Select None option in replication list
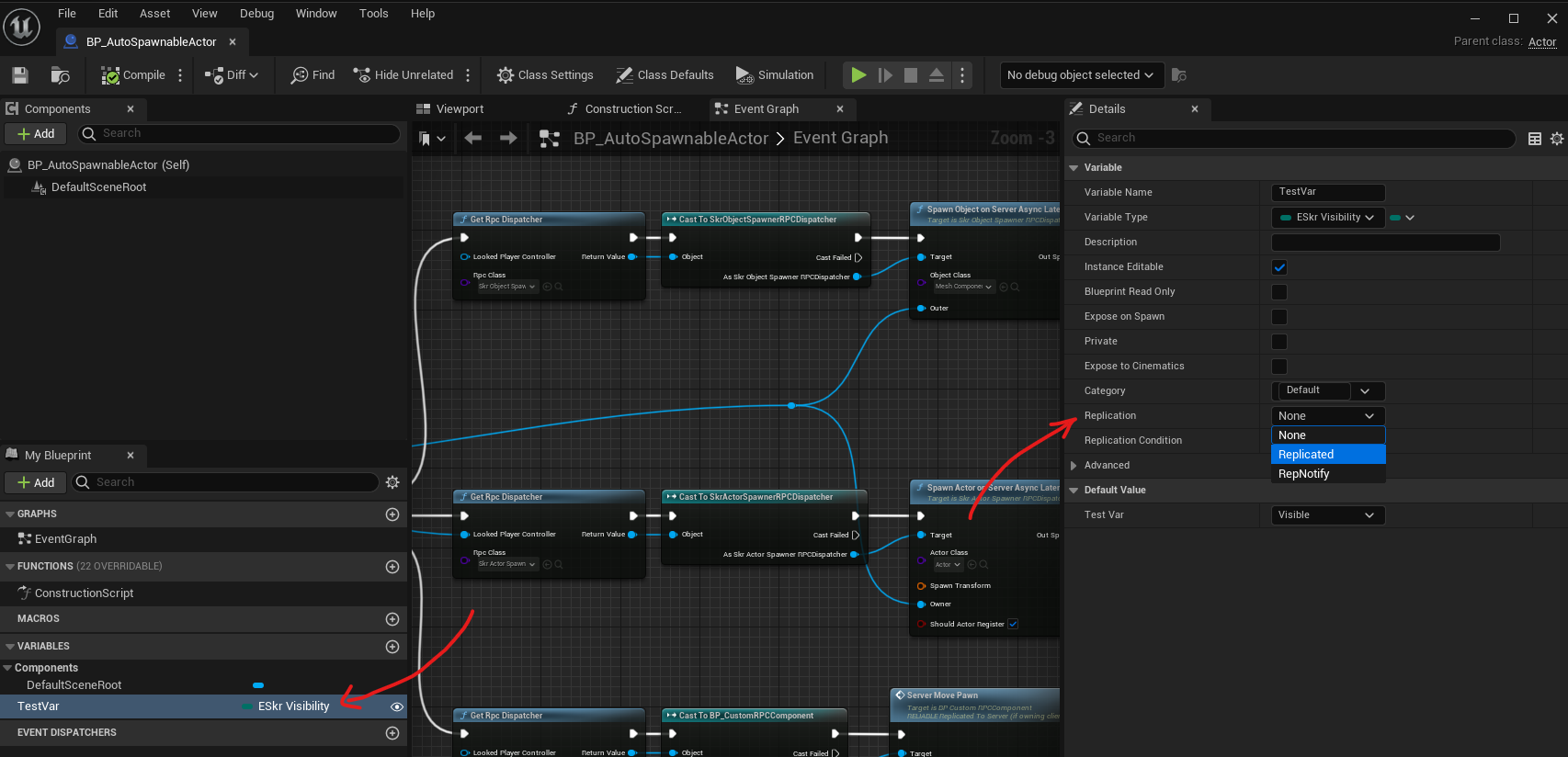Viewport: 1568px width, 757px height. point(1328,435)
